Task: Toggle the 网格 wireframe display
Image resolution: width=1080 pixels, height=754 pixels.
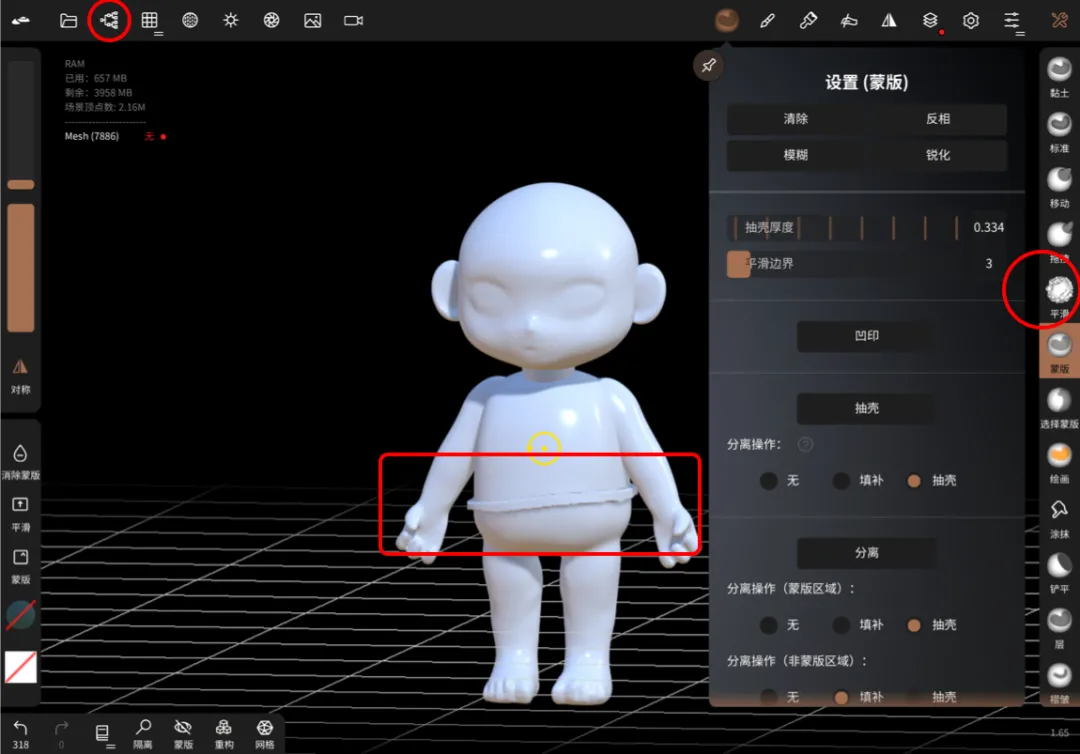Action: [264, 734]
